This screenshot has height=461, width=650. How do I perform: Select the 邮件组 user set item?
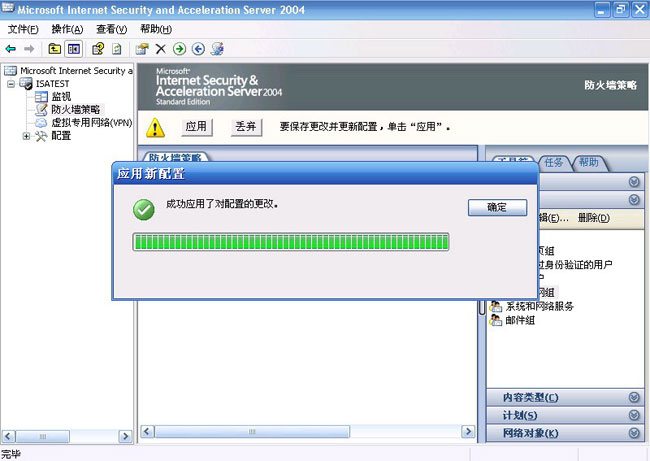tap(520, 320)
